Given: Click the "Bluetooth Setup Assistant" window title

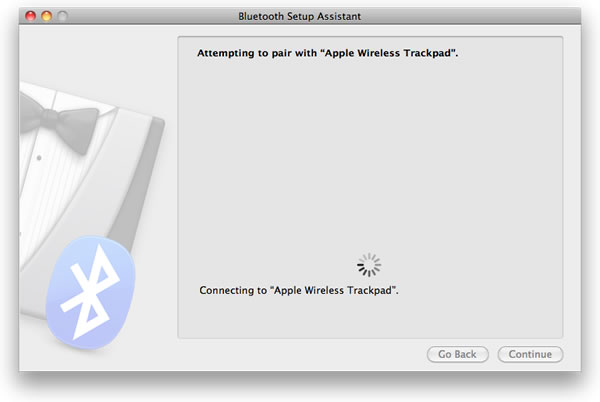Looking at the screenshot, I should pyautogui.click(x=300, y=17).
